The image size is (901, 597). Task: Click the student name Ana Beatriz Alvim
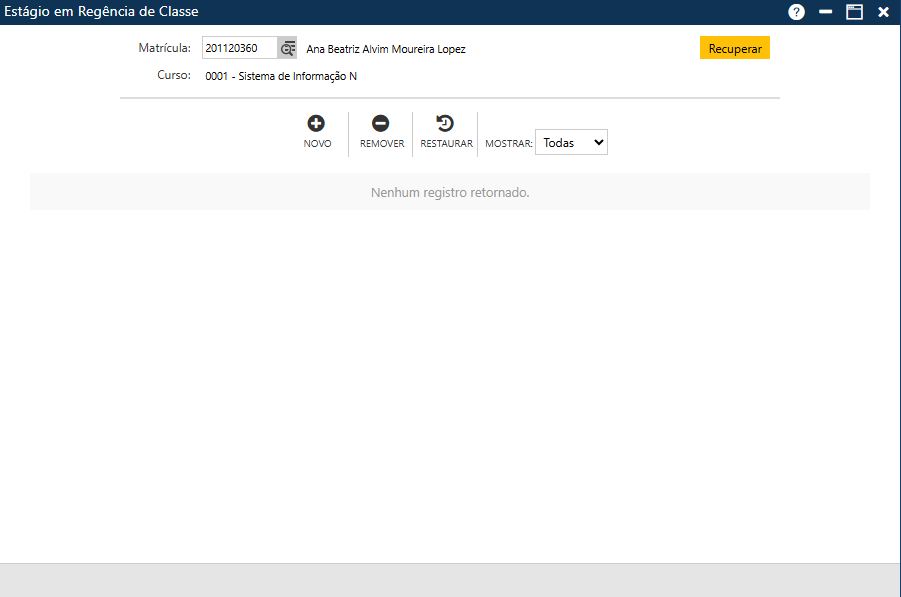(x=385, y=49)
